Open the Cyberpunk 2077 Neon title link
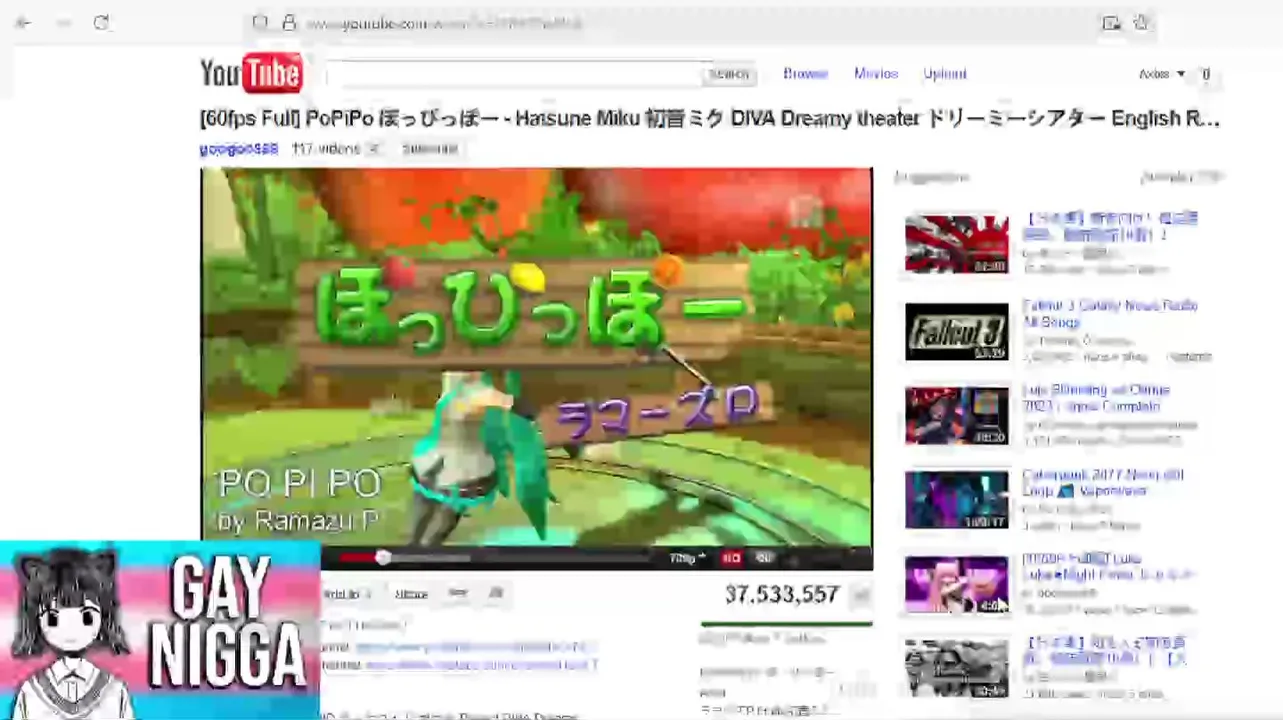 [x=1103, y=483]
